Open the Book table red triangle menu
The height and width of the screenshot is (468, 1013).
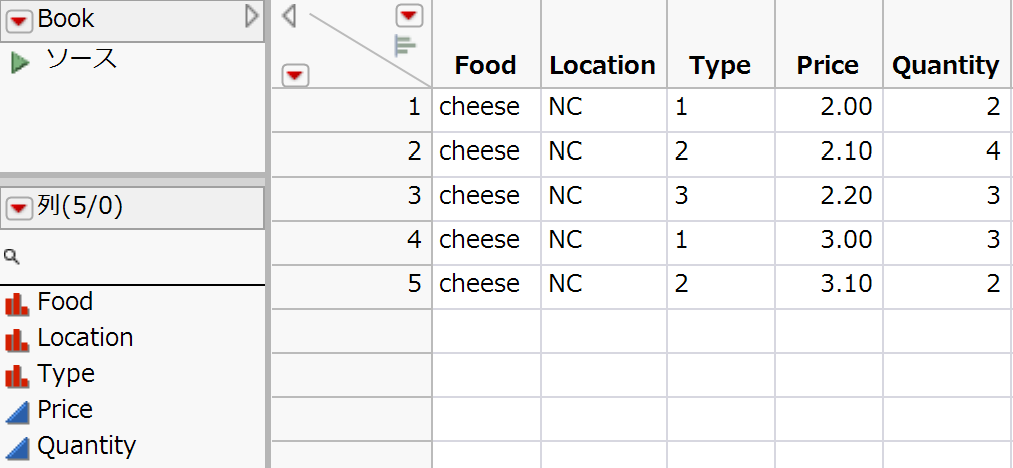(x=21, y=18)
